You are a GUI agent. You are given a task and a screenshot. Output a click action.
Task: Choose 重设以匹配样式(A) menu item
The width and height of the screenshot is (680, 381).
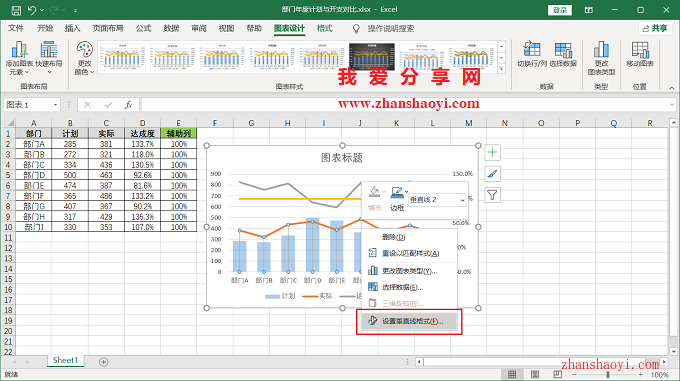409,253
